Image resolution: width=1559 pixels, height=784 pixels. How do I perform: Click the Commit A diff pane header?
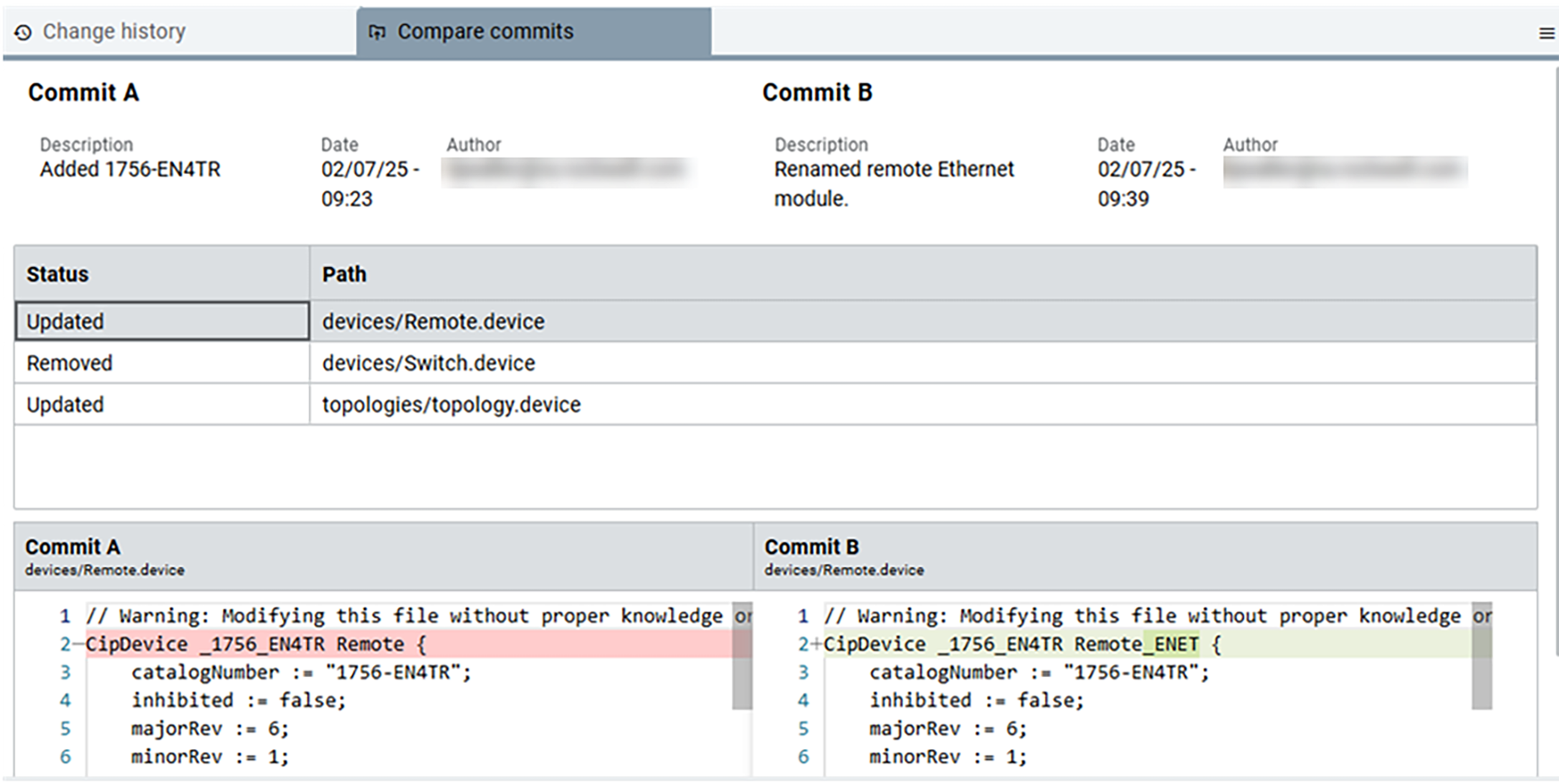(383, 556)
